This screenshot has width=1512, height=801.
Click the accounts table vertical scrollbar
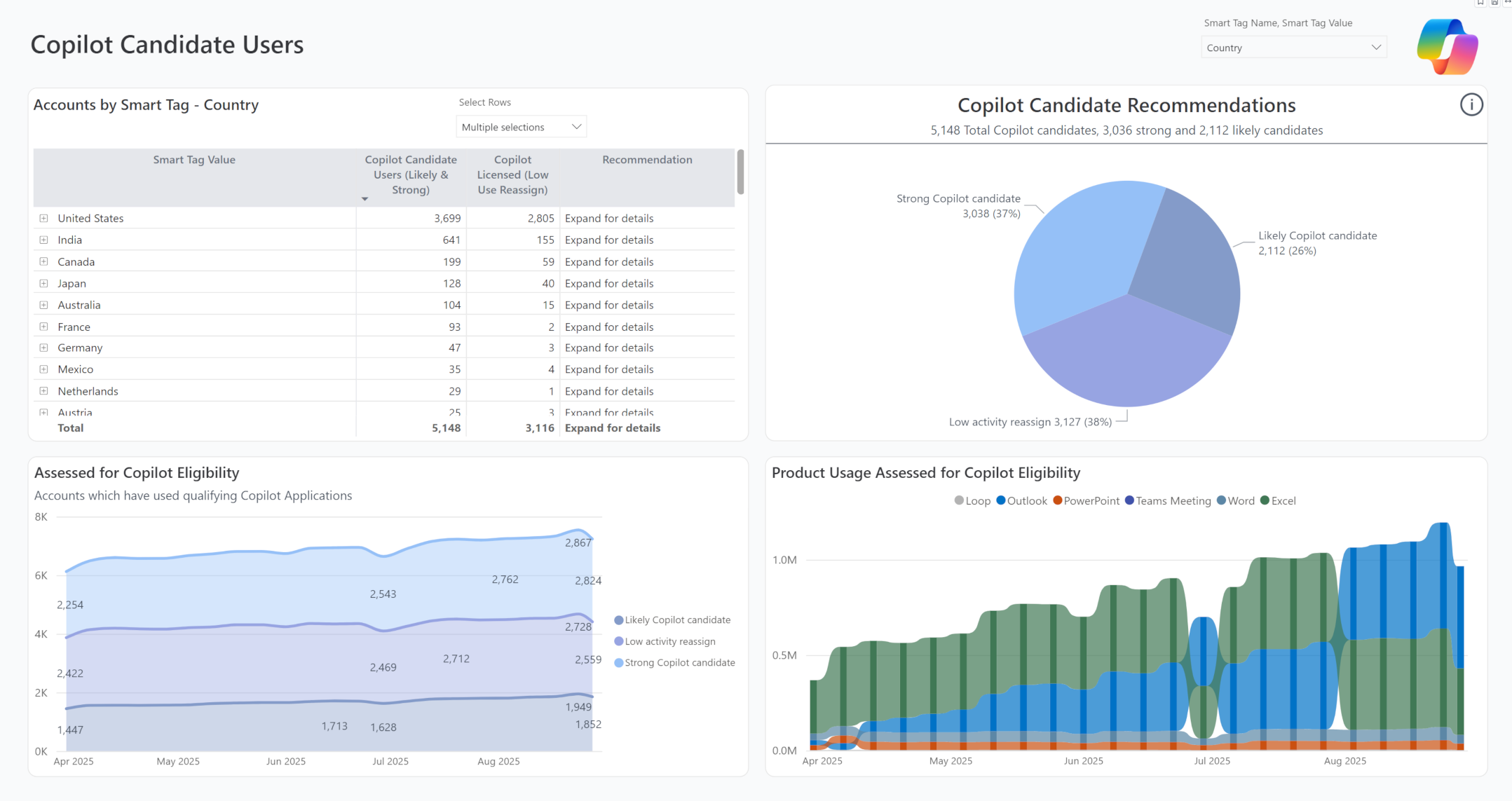point(740,172)
